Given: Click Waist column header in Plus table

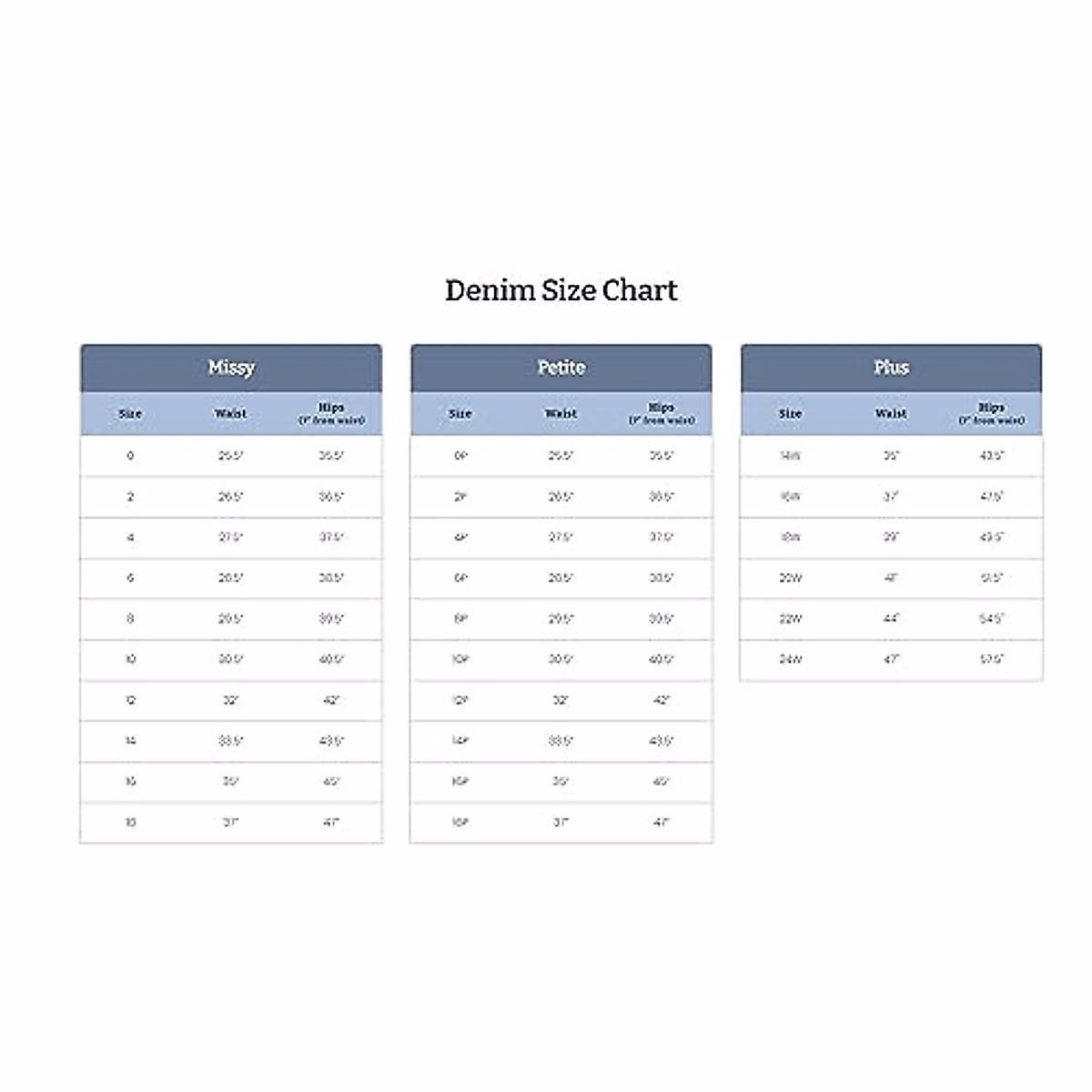Looking at the screenshot, I should [x=891, y=414].
